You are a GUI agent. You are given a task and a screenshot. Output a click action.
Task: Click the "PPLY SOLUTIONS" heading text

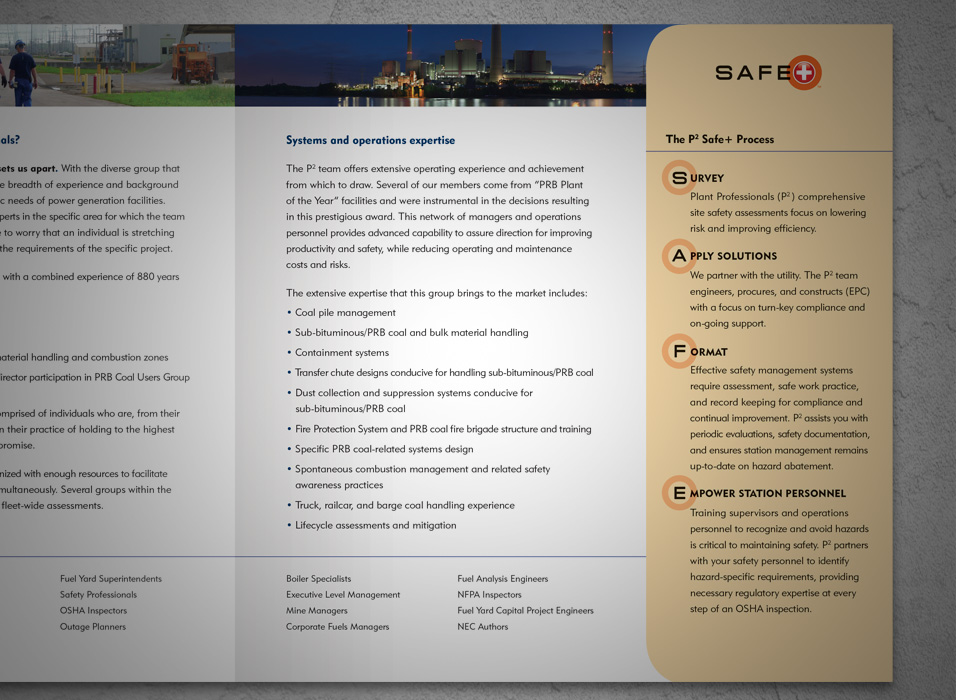click(x=733, y=256)
